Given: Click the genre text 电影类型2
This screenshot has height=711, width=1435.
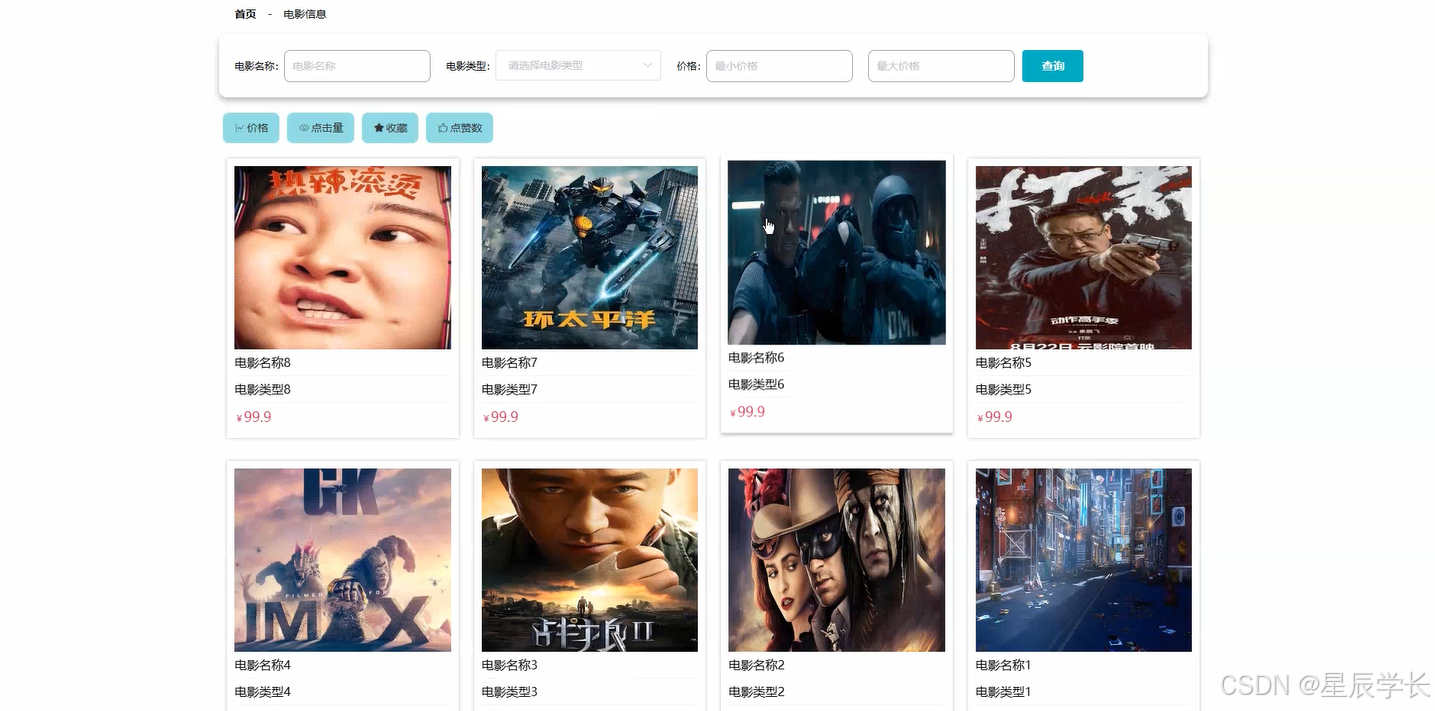Looking at the screenshot, I should (x=757, y=692).
